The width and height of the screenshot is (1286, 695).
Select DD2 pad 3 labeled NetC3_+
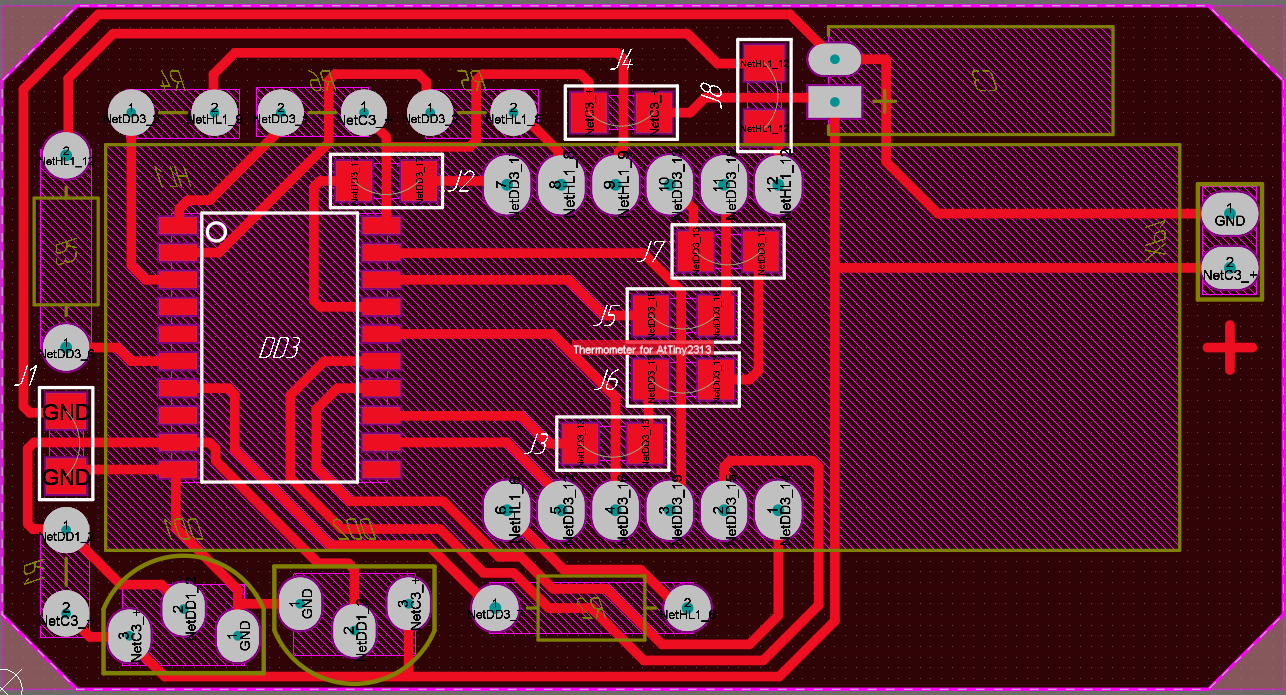click(408, 603)
